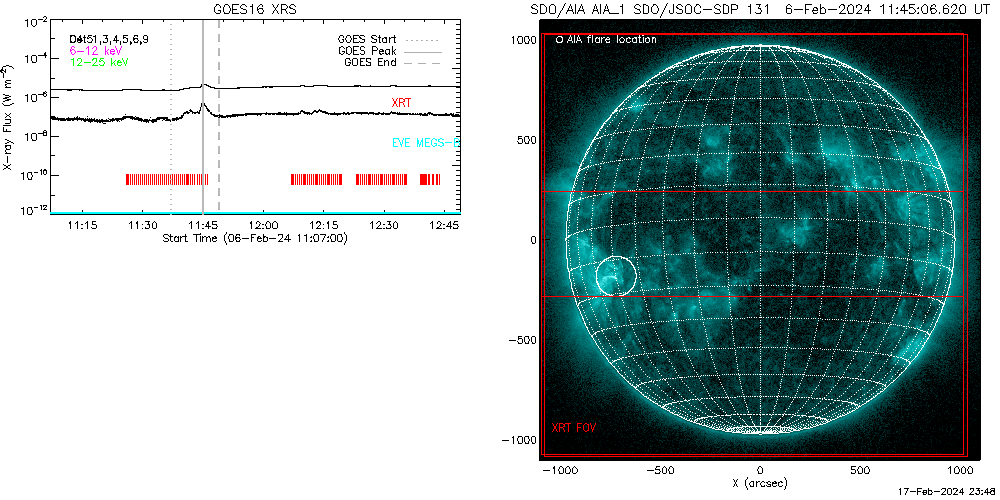
Task: Click the Start Time axis label
Action: 255,238
